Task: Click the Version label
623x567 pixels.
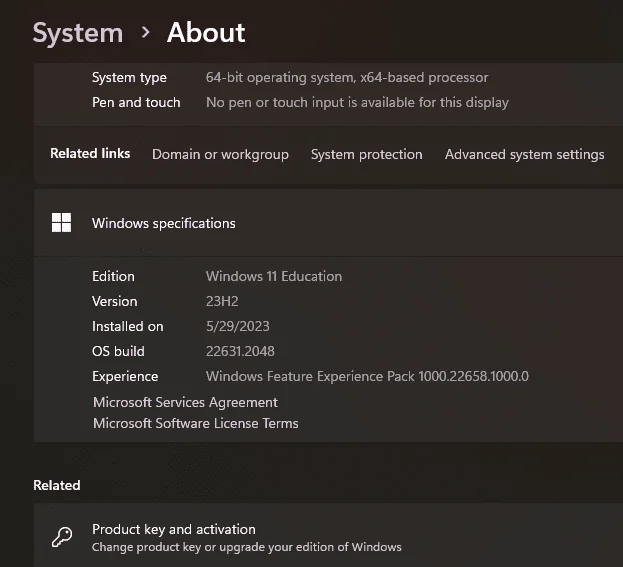Action: tap(114, 301)
